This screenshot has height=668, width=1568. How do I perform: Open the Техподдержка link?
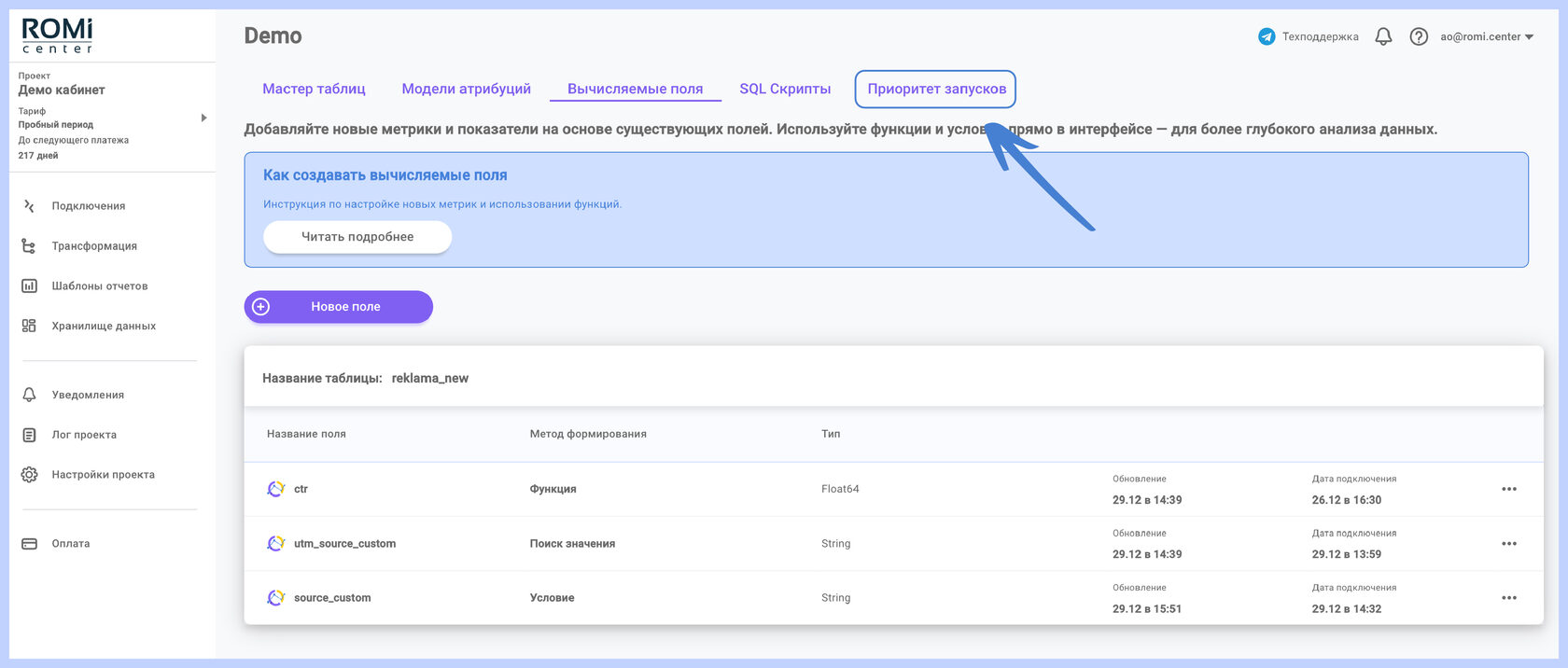click(1320, 37)
